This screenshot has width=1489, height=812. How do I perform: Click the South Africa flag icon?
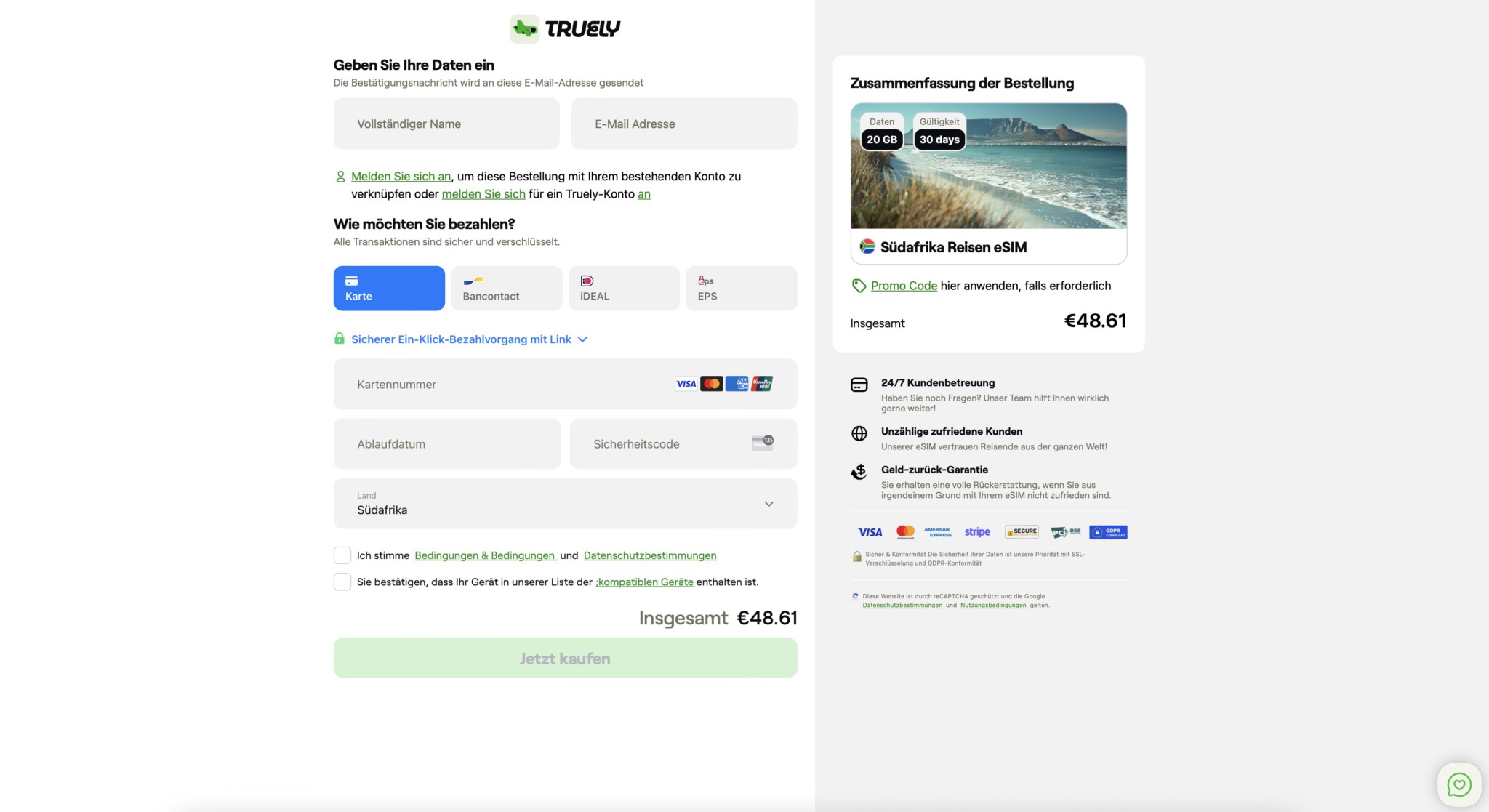click(867, 246)
